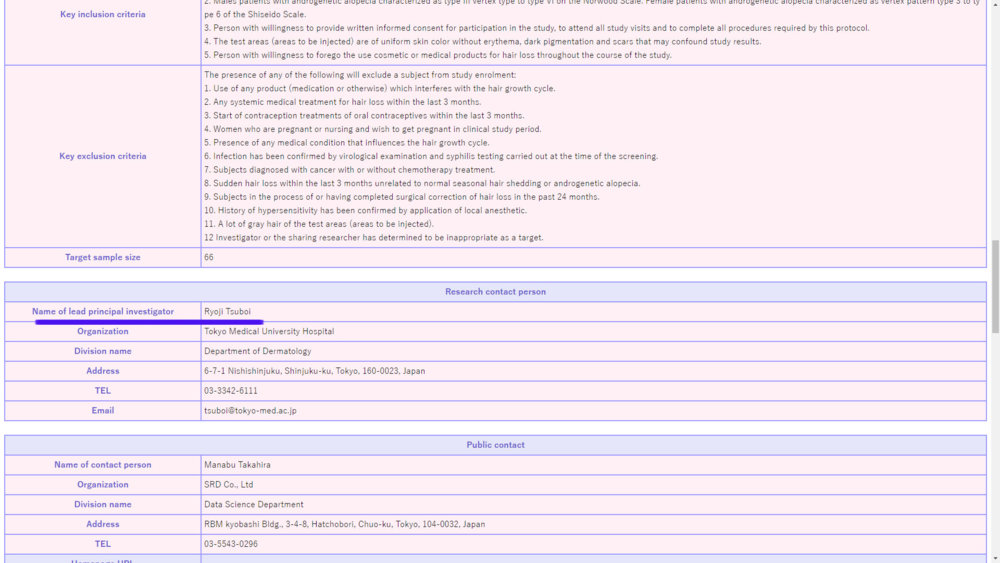Screen dimensions: 1000x563
Task: Click the email tsuboi@tokyo-med.ac.jp
Action: coord(250,410)
